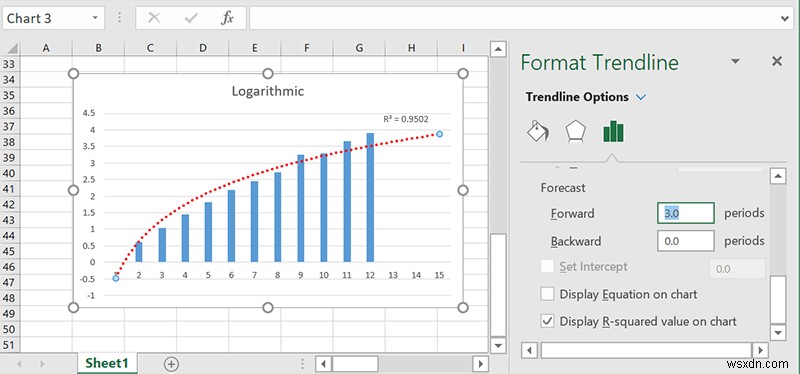Click worksheet vertical scrollbar up arrow

(x=498, y=49)
